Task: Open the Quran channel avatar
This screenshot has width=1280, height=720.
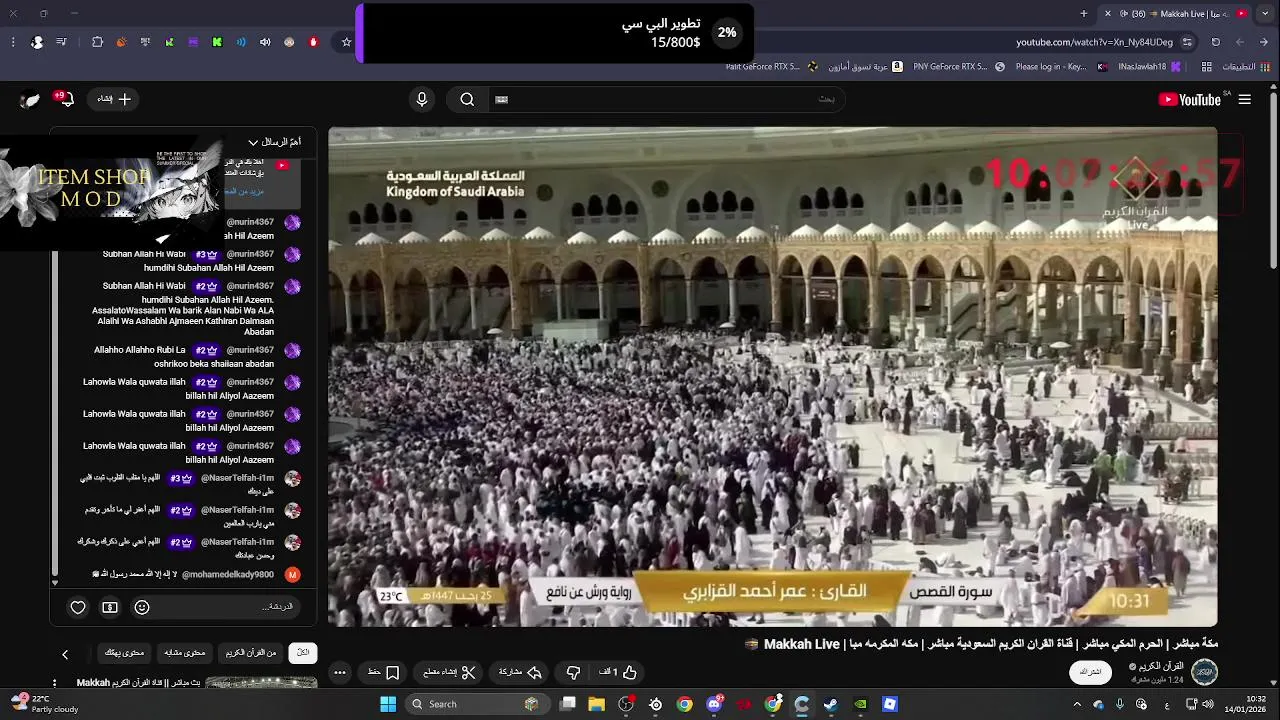Action: [x=1204, y=672]
